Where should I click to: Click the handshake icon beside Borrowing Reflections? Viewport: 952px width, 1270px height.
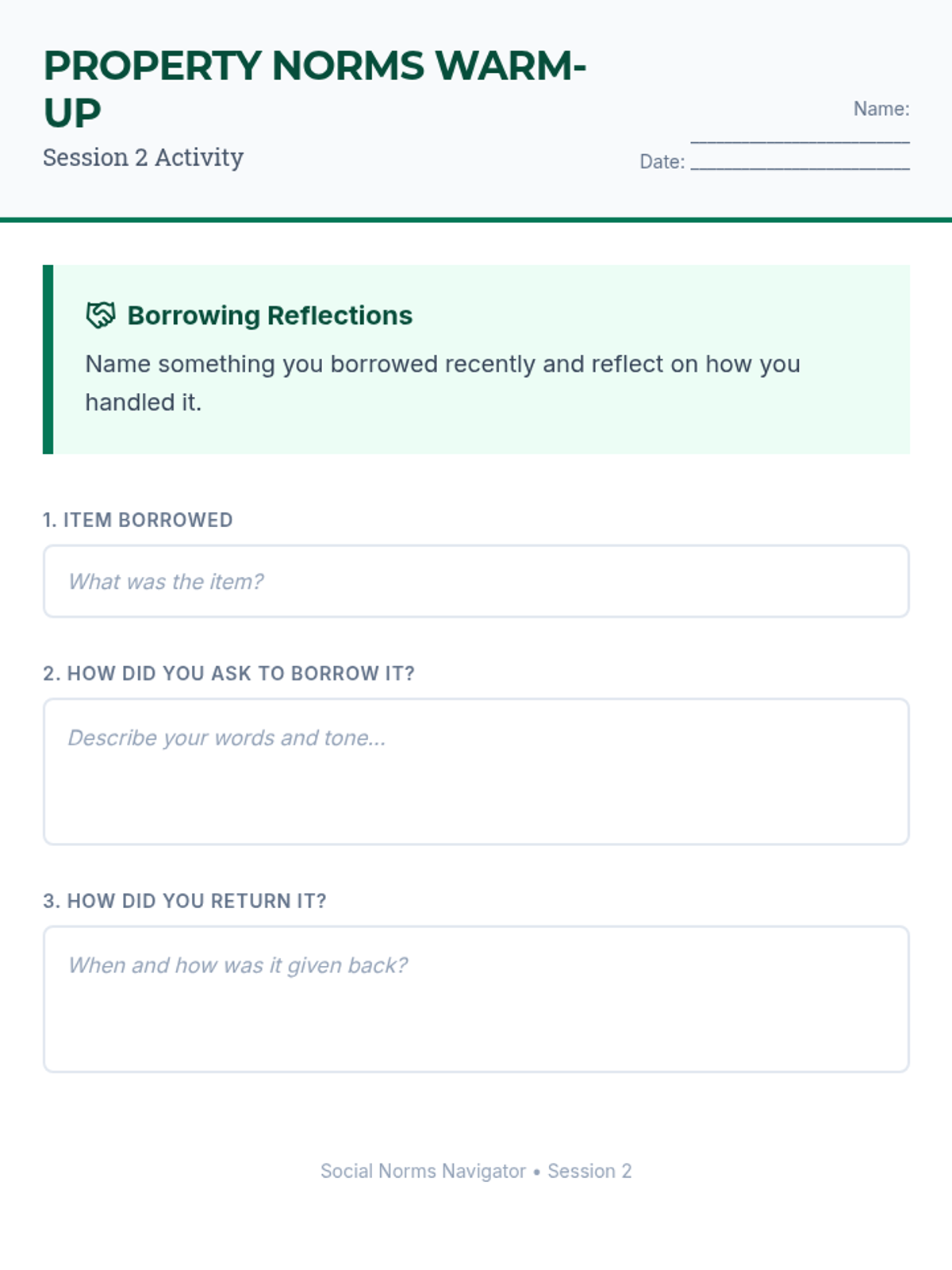101,315
